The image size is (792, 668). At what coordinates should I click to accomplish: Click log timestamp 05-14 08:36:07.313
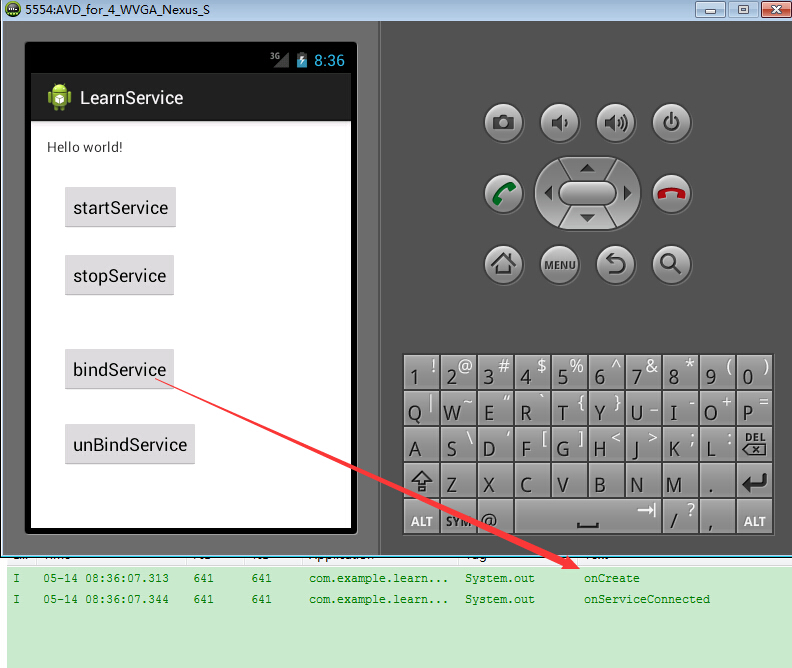click(106, 578)
